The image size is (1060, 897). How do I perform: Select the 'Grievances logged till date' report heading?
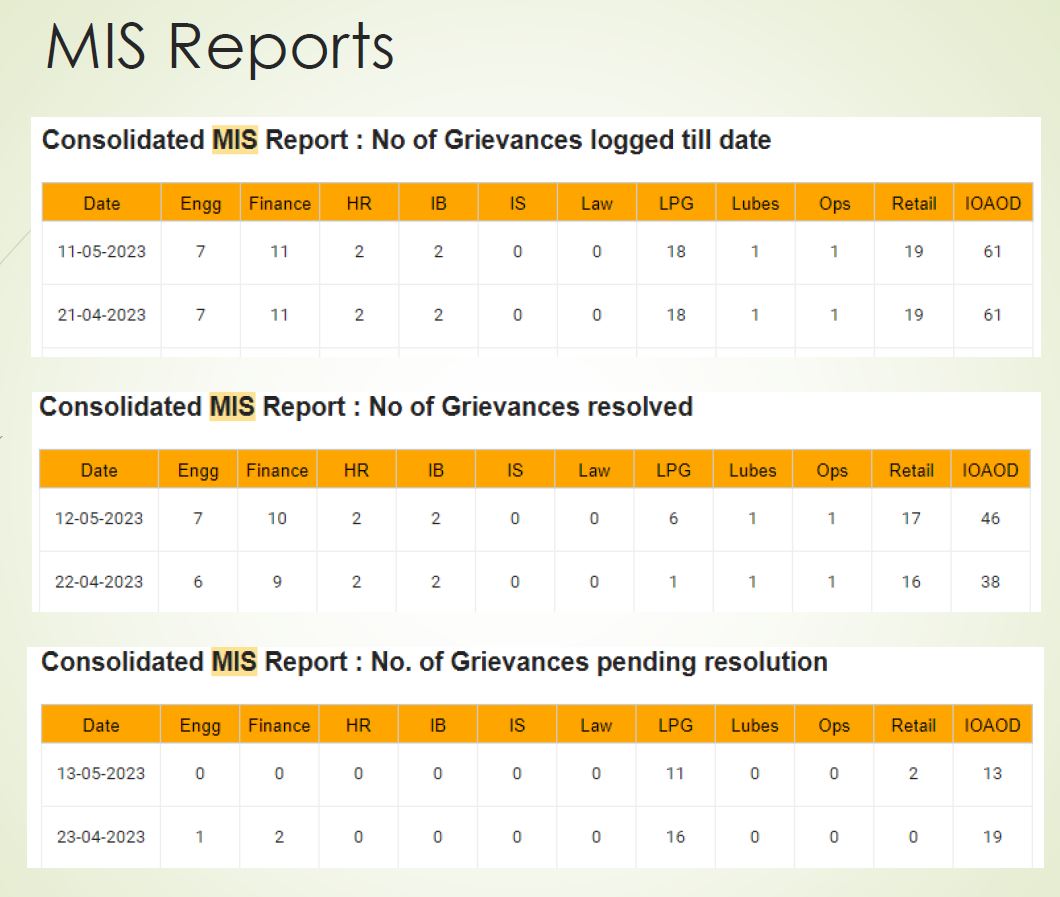(406, 140)
